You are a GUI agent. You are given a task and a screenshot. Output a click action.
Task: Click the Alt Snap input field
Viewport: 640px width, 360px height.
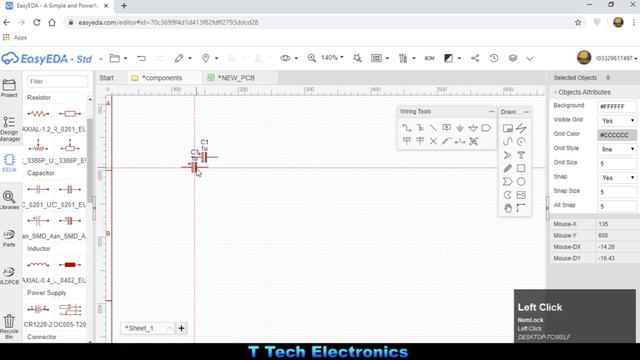[x=617, y=206]
